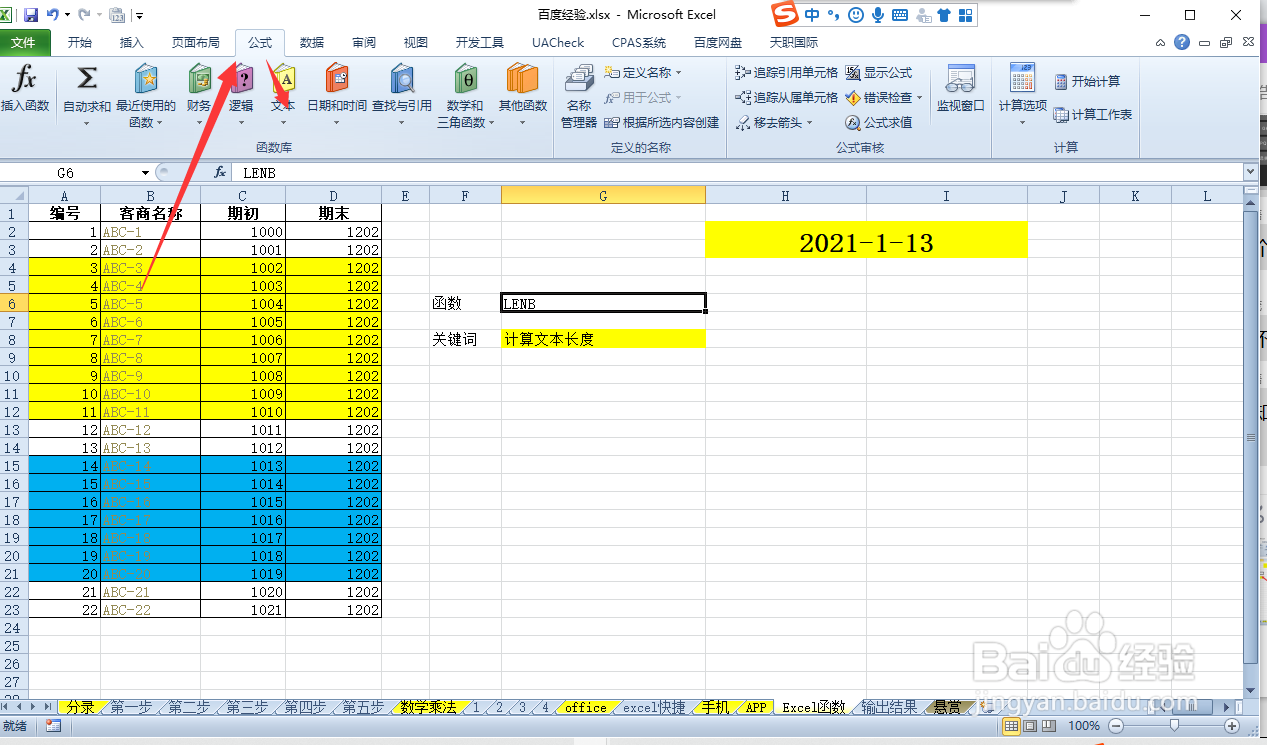Switch to Normal view in status bar
Image resolution: width=1267 pixels, height=745 pixels.
(1012, 726)
